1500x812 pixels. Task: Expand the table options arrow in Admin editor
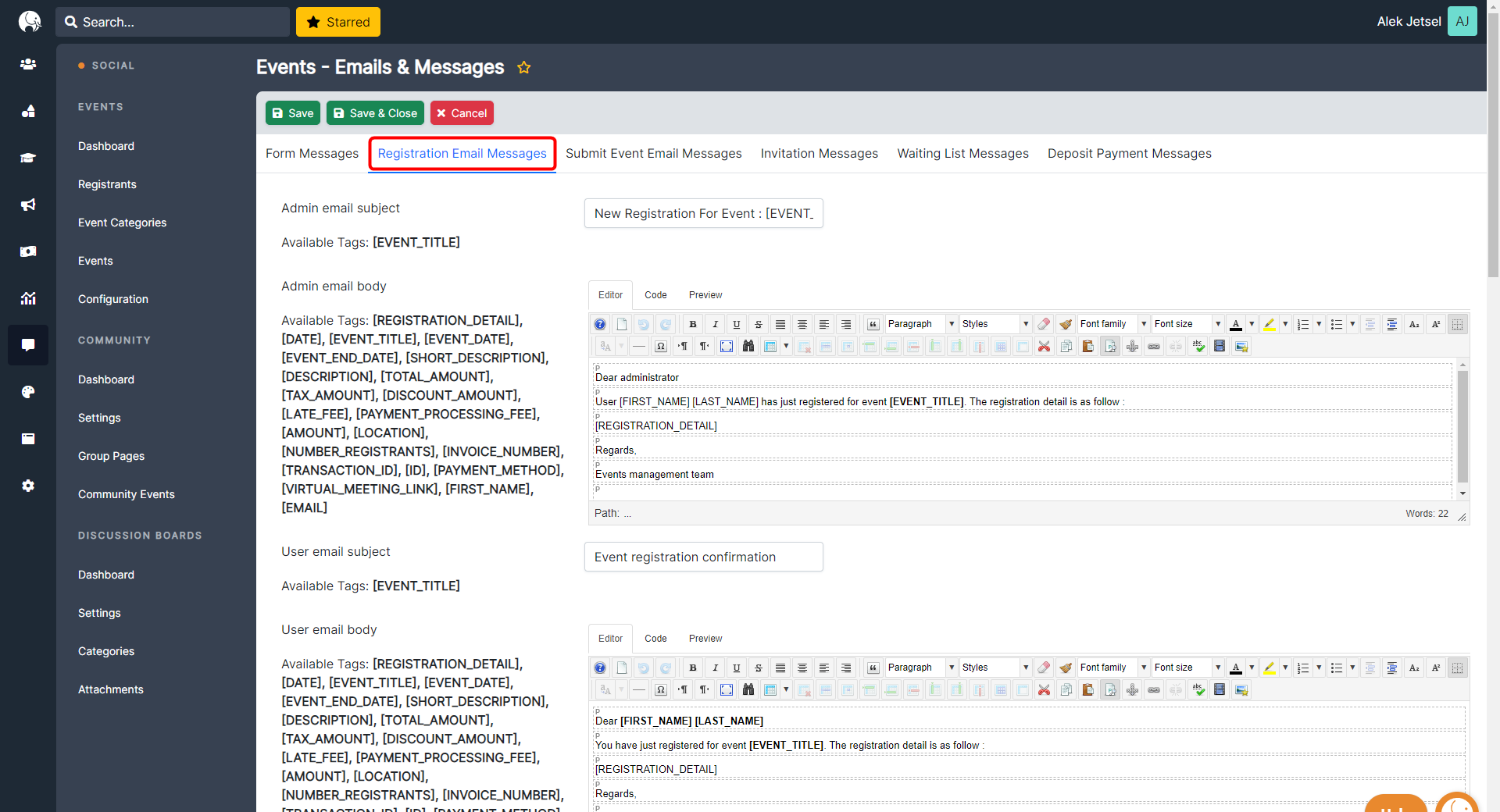click(x=786, y=346)
